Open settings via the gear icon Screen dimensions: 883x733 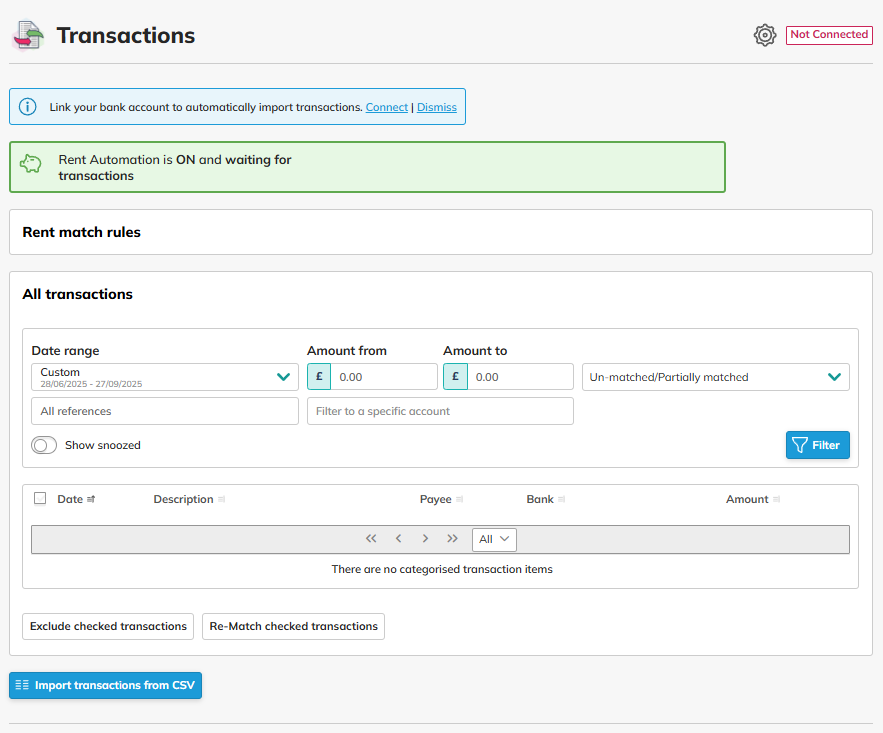tap(765, 35)
